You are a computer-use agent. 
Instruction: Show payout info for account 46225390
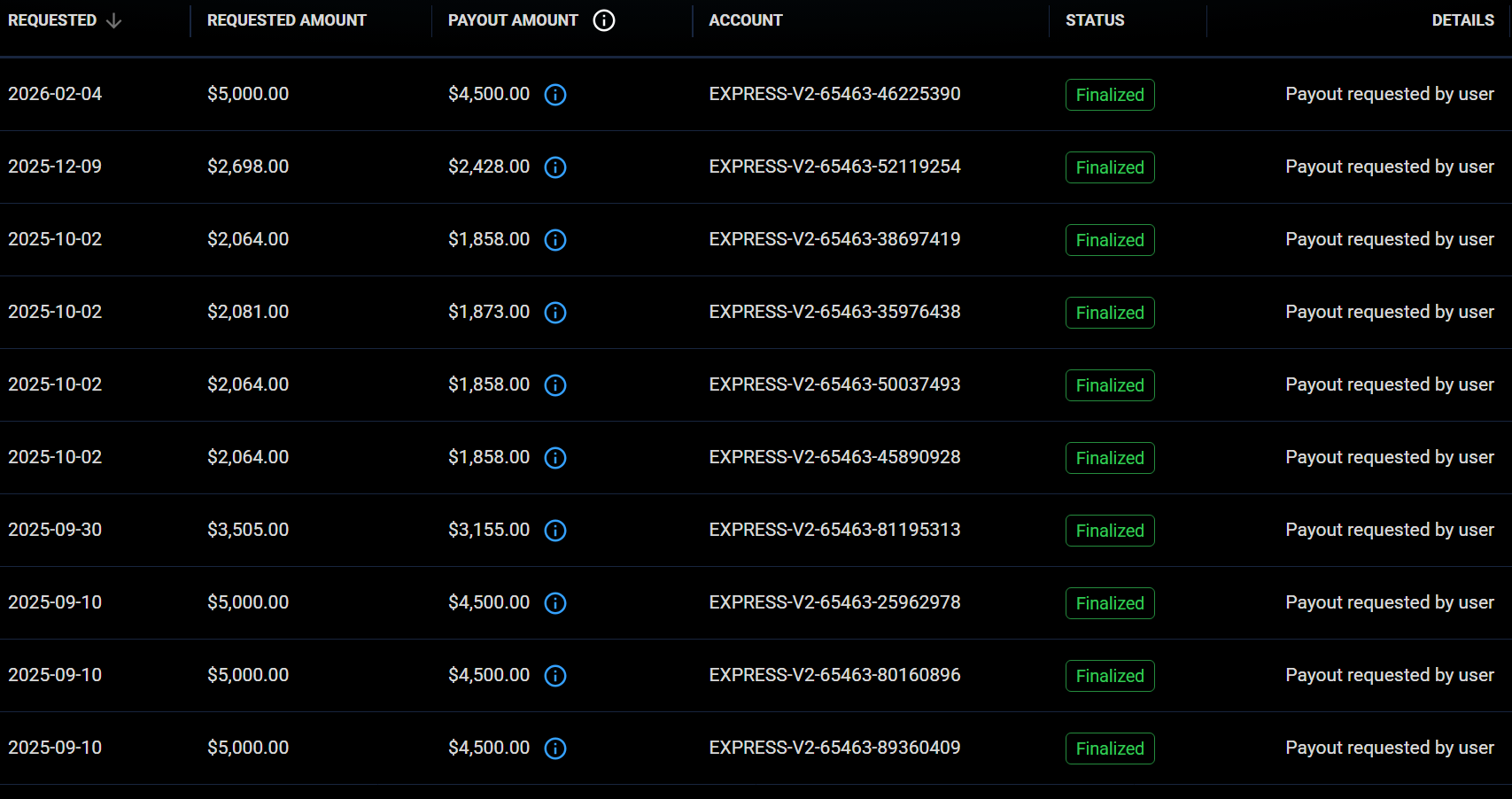[555, 95]
